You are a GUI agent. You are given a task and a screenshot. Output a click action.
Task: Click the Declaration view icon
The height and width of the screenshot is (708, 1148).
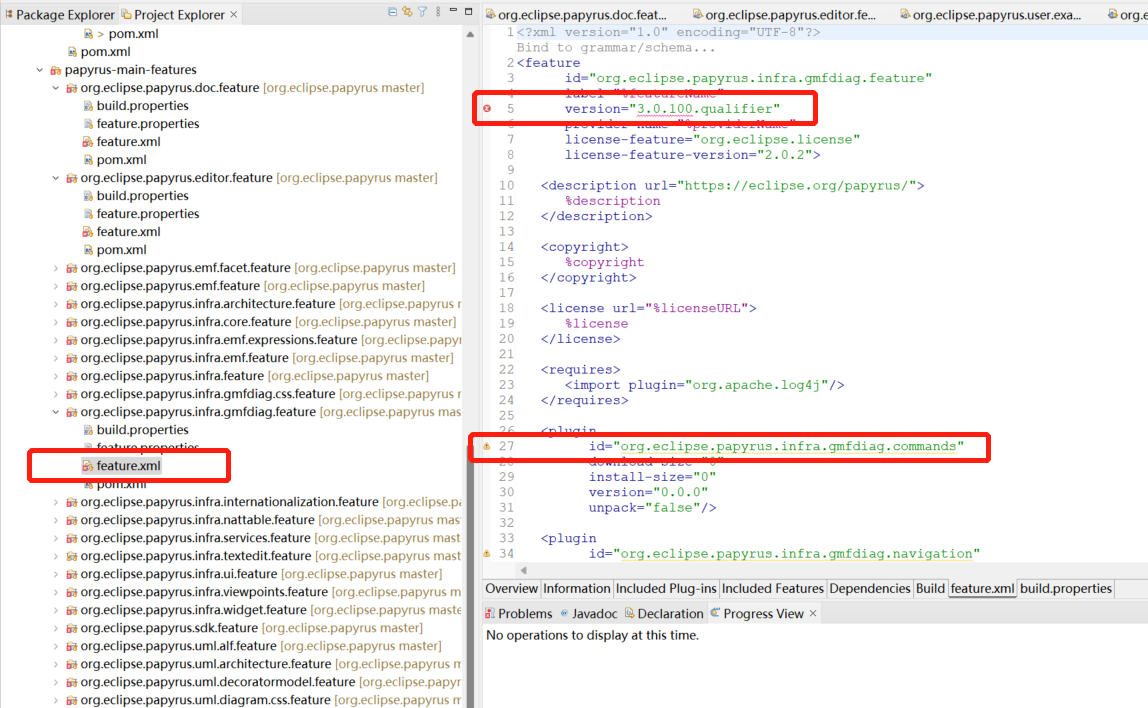(x=630, y=614)
